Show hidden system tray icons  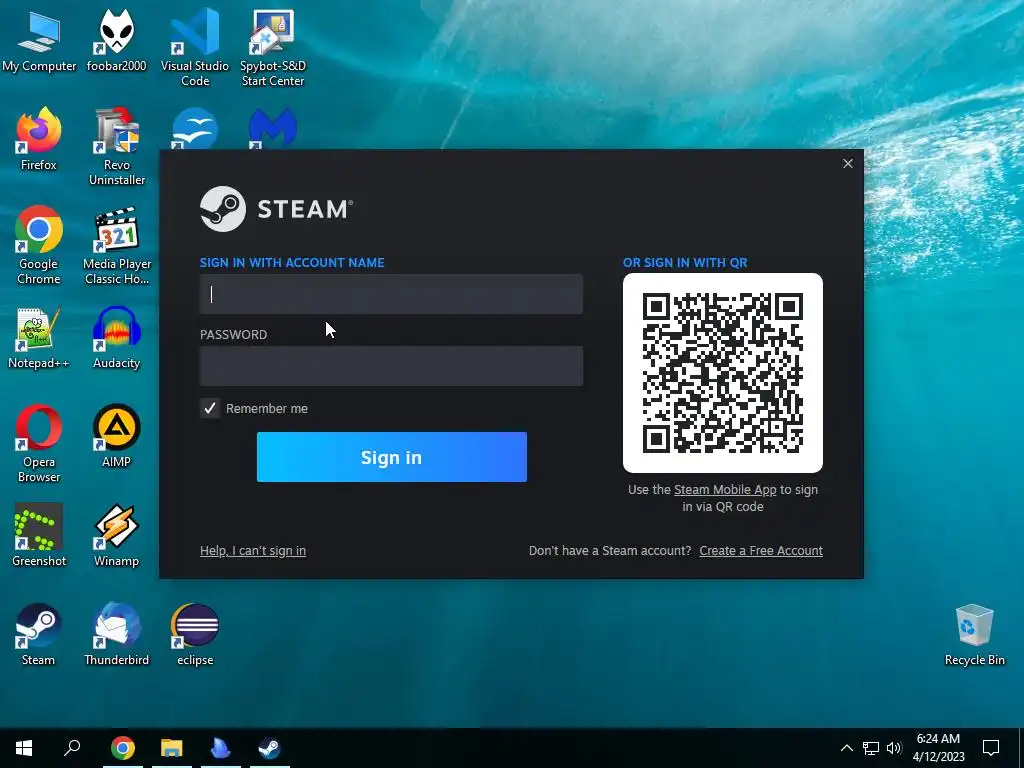tap(846, 748)
